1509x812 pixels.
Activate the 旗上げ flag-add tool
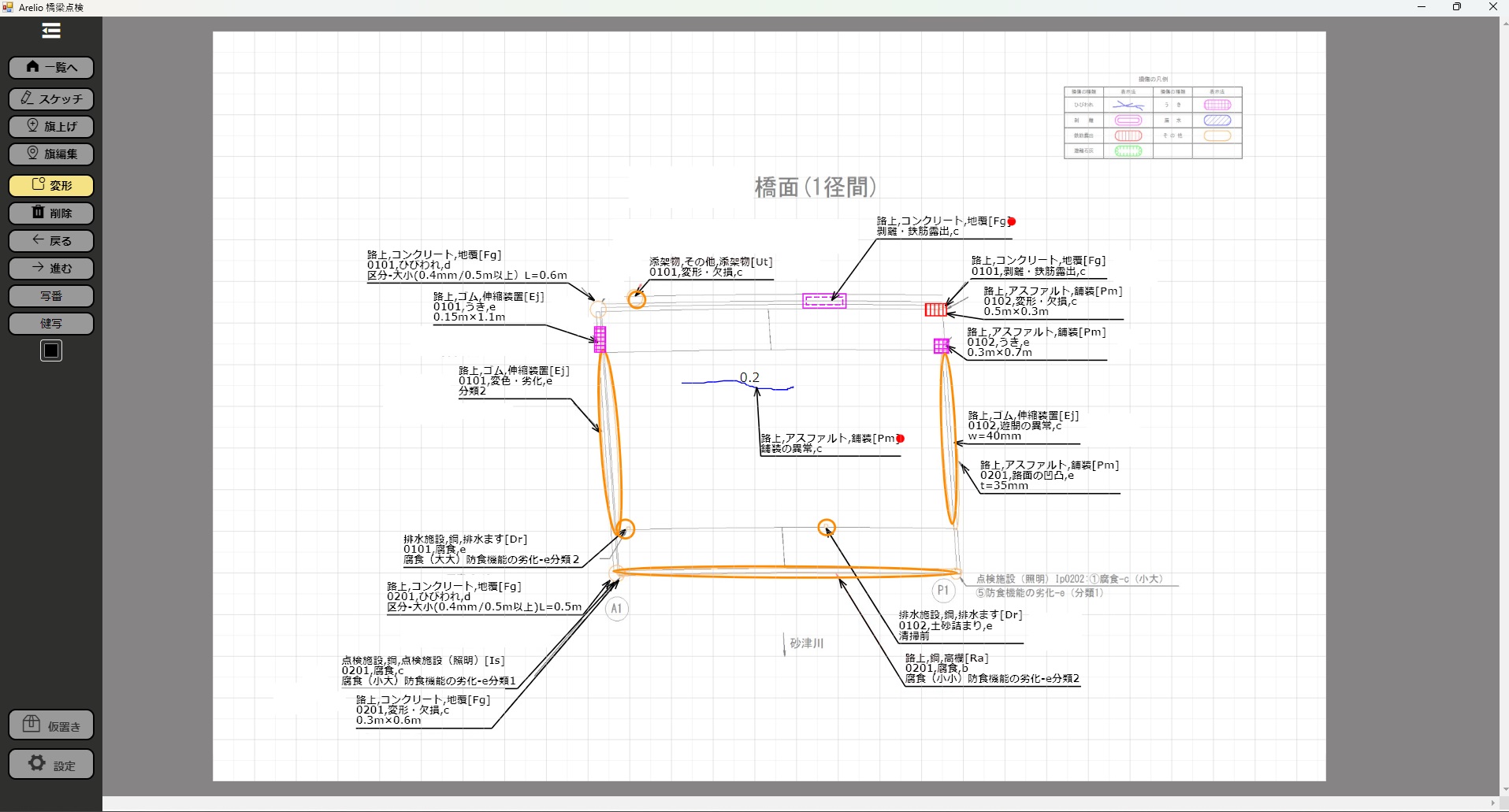click(x=51, y=126)
